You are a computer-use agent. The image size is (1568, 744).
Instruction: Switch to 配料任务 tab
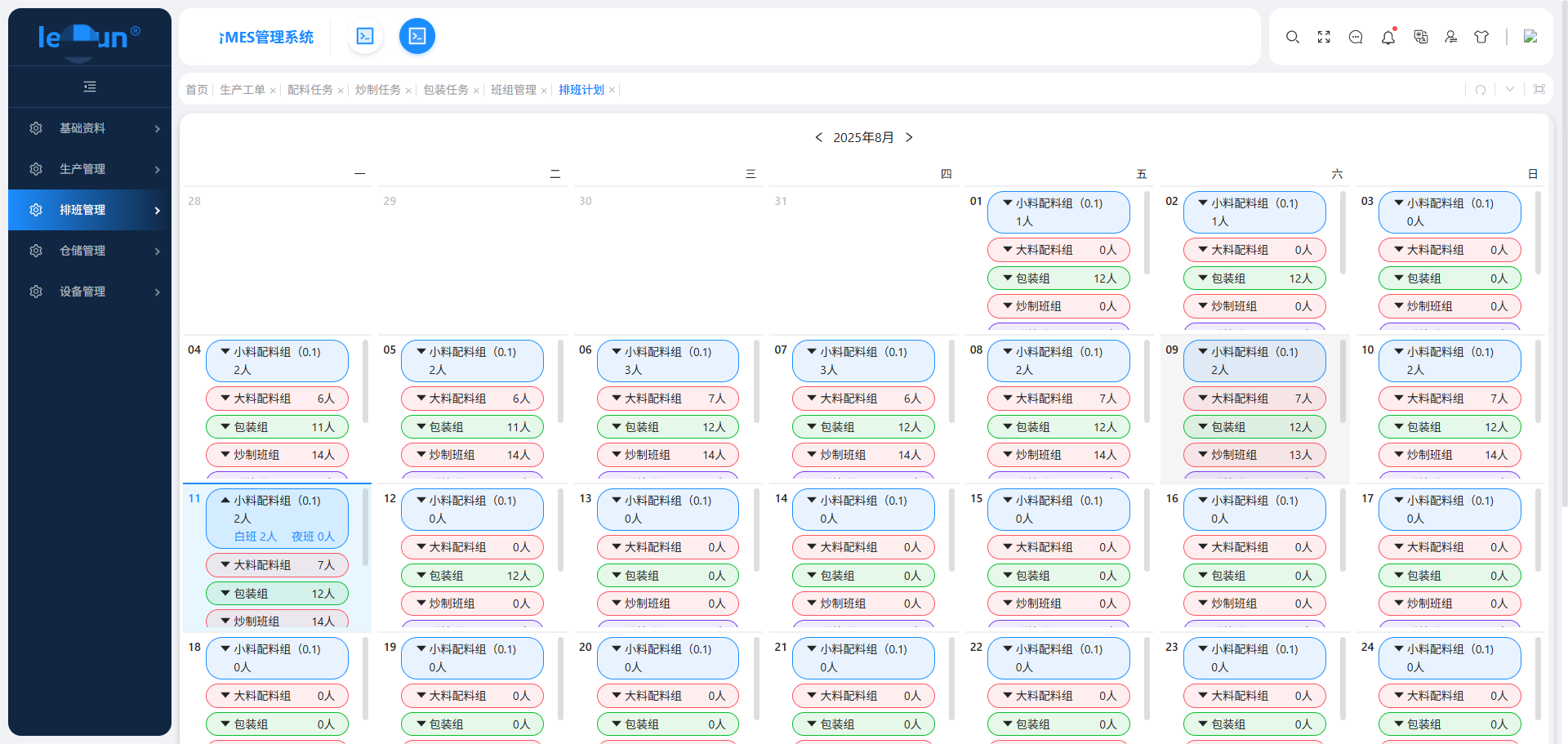310,90
